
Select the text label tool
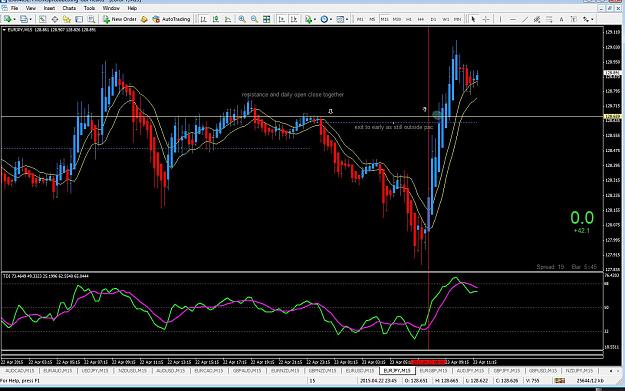pyautogui.click(x=574, y=19)
